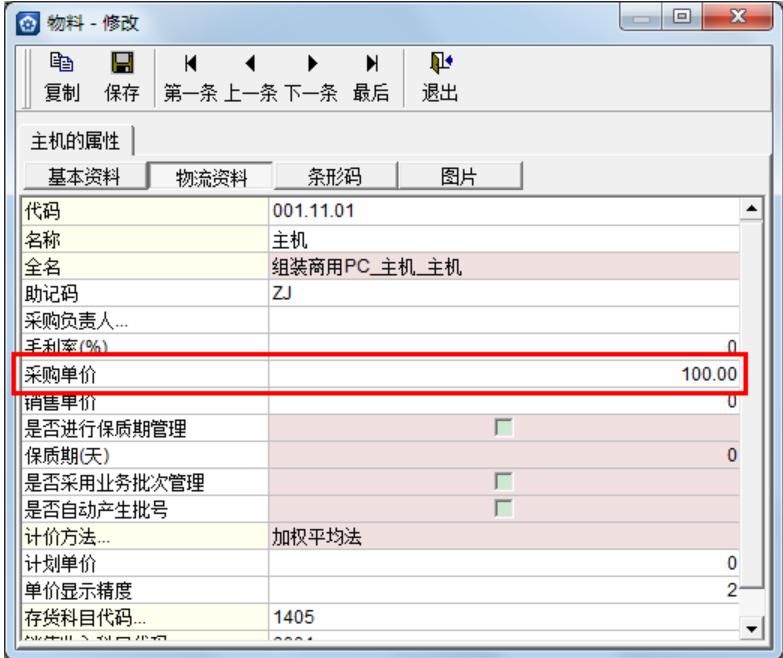Viewport: 783px width, 658px height.
Task: Select the 主机的属性 tab
Action: 75,141
